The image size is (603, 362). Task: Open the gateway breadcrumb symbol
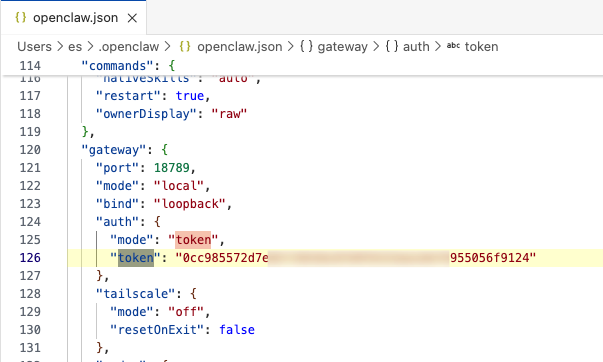click(x=343, y=47)
